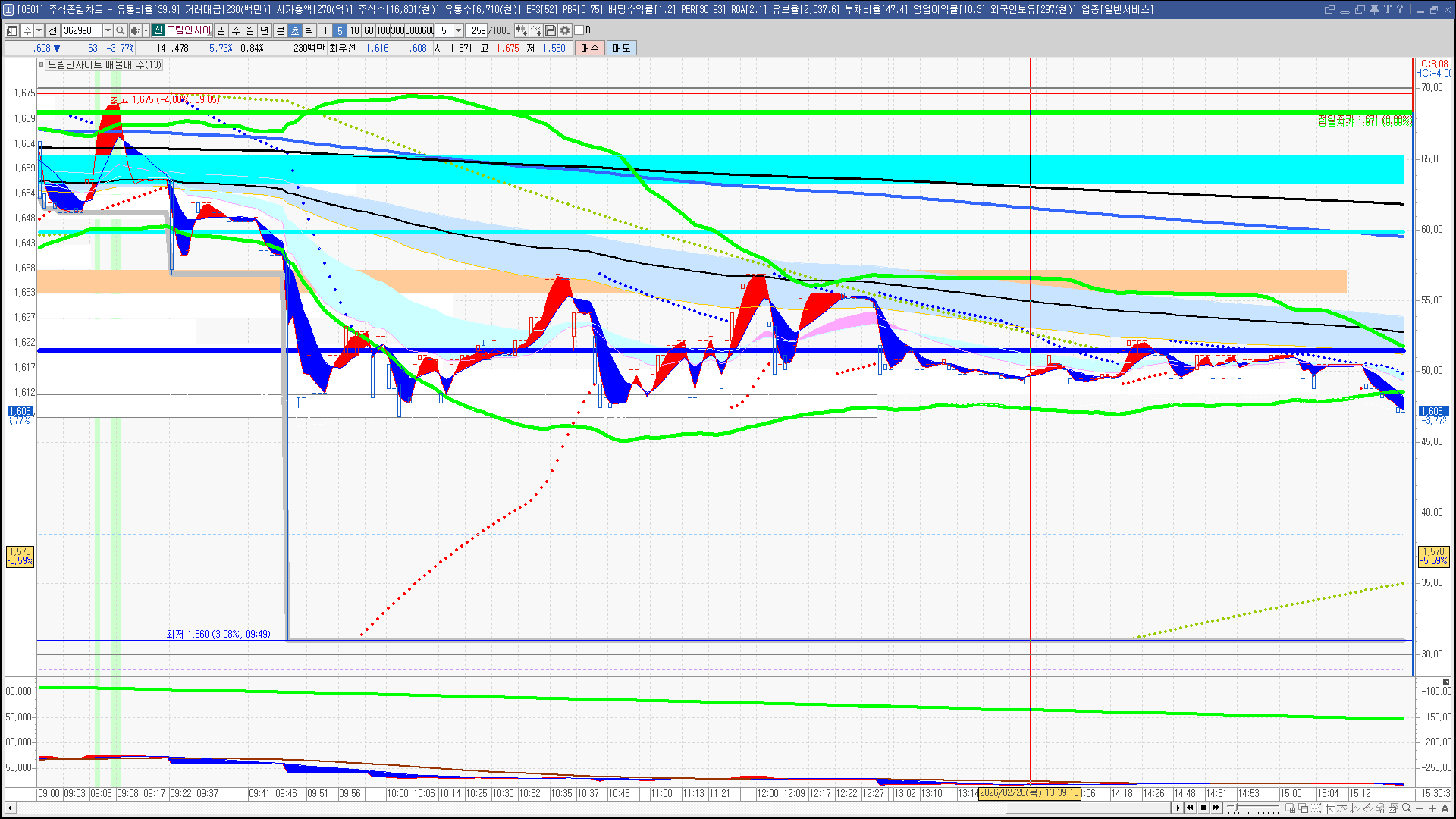Toggle the D checkbox in toolbar

pos(579,30)
